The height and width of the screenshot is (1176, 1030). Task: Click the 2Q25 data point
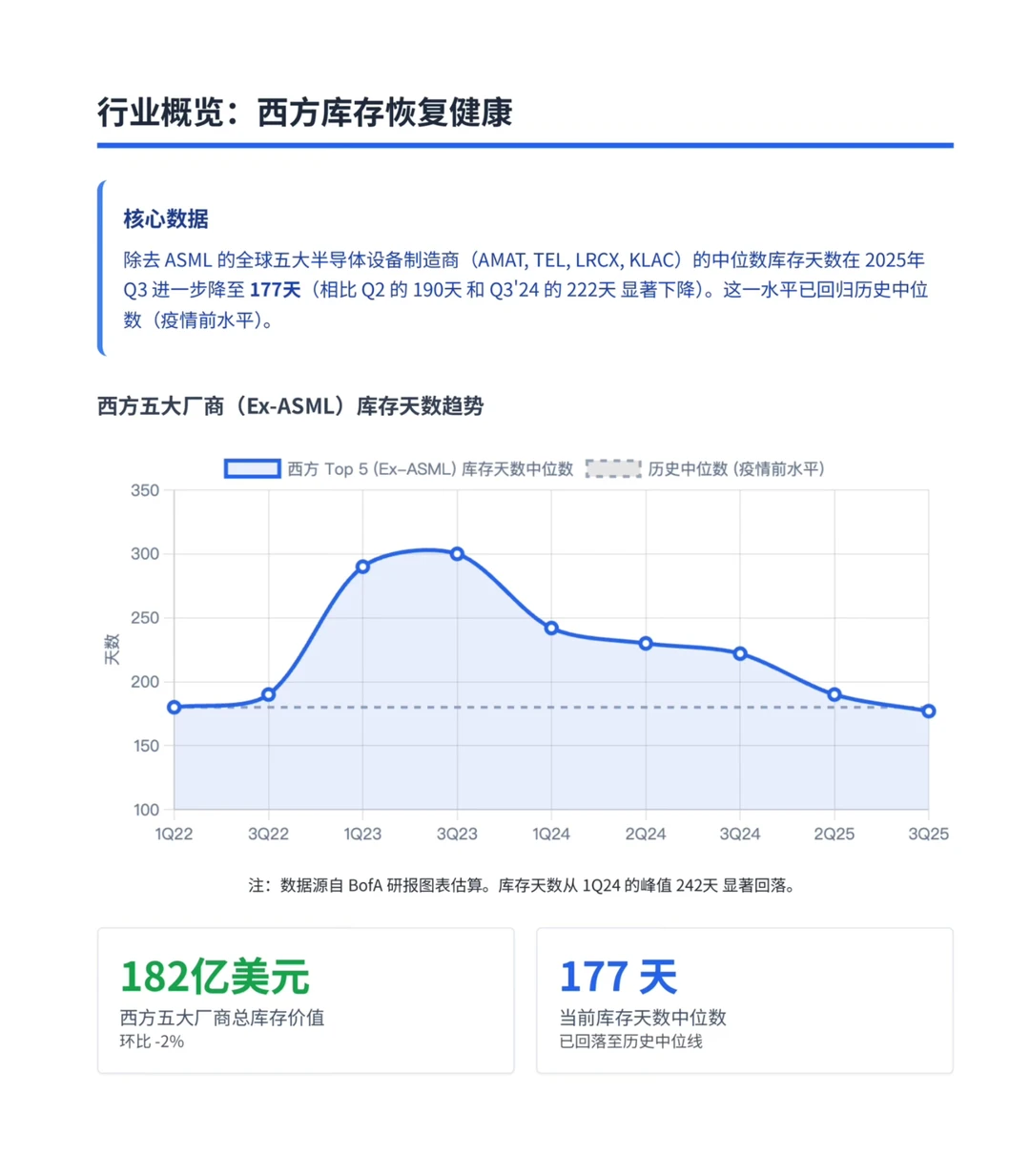[x=834, y=694]
